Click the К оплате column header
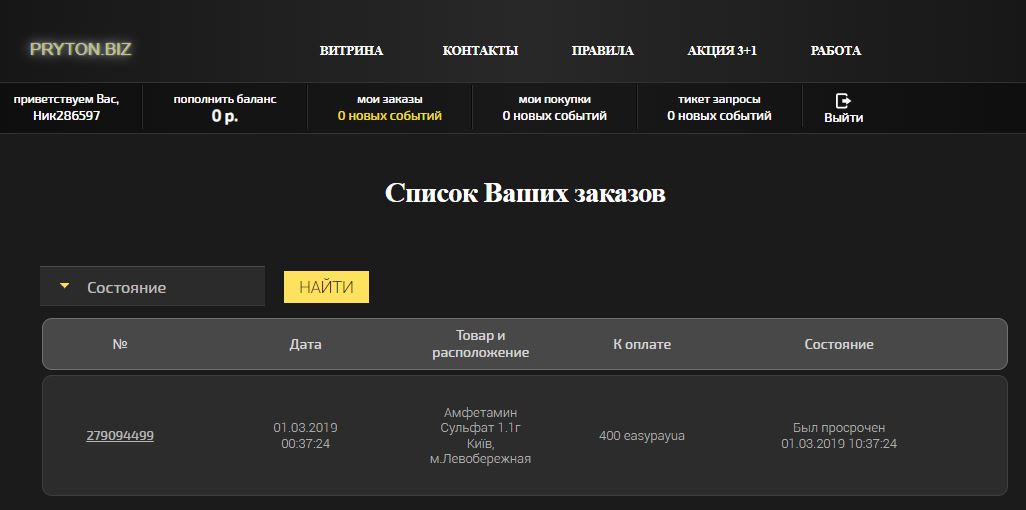The image size is (1026, 510). pos(642,344)
